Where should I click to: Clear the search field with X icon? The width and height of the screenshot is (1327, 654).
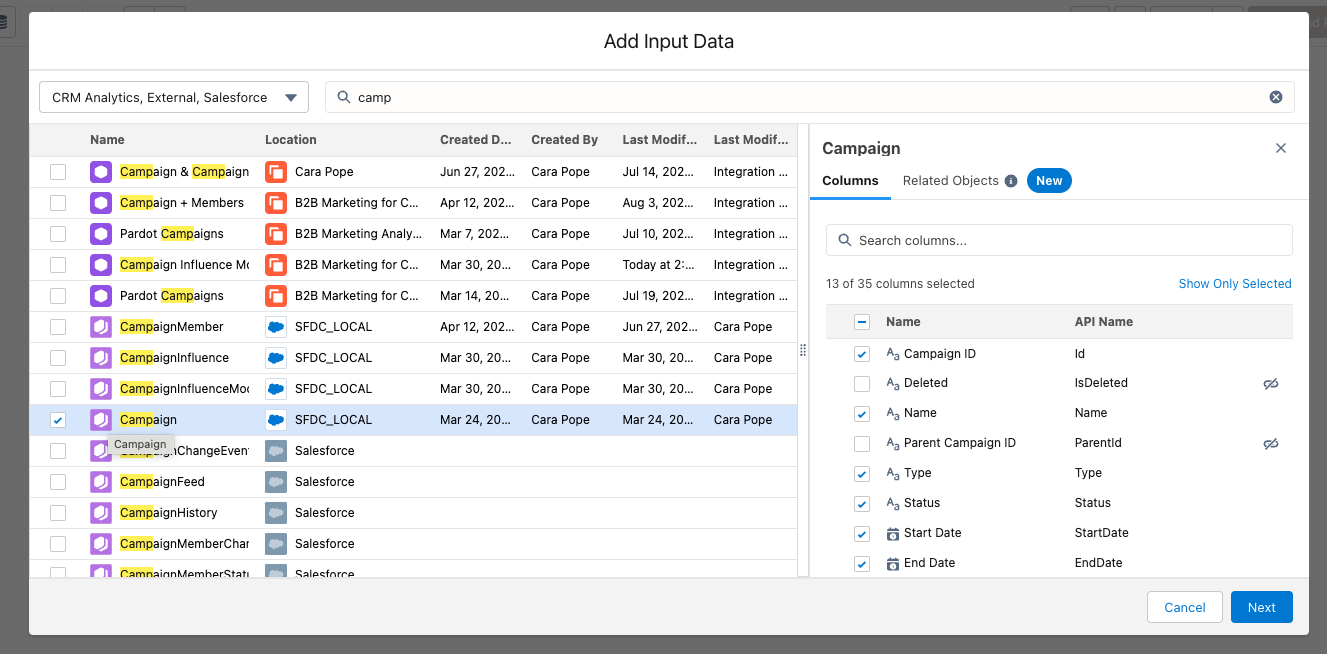point(1276,97)
